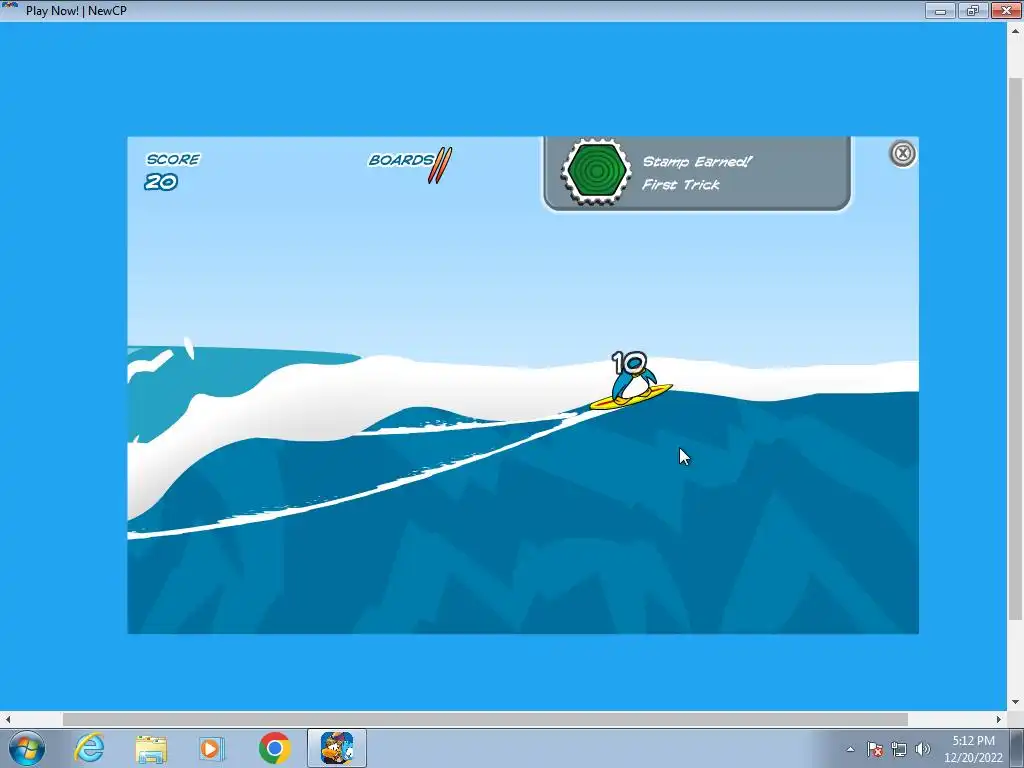The width and height of the screenshot is (1024, 768).
Task: Minimize the NewCP window
Action: (x=940, y=10)
